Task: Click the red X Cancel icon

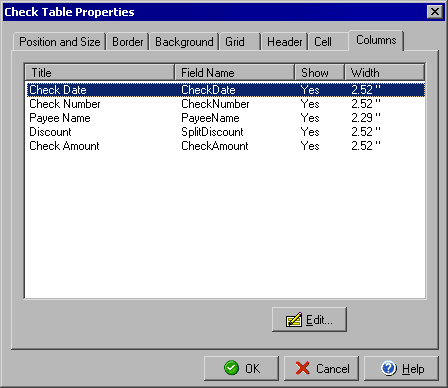Action: coord(303,368)
